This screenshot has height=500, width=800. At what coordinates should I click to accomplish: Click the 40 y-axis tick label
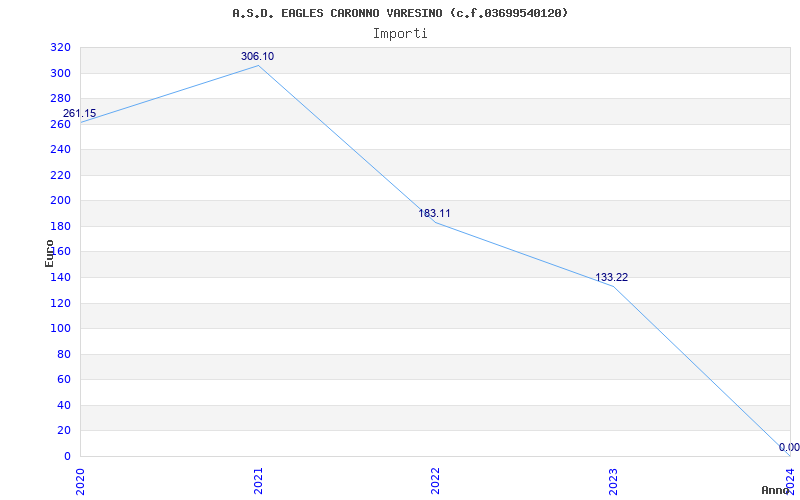64,405
